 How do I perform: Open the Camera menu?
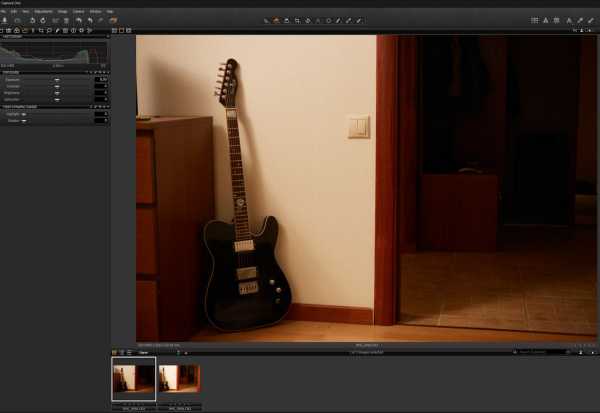pos(78,11)
